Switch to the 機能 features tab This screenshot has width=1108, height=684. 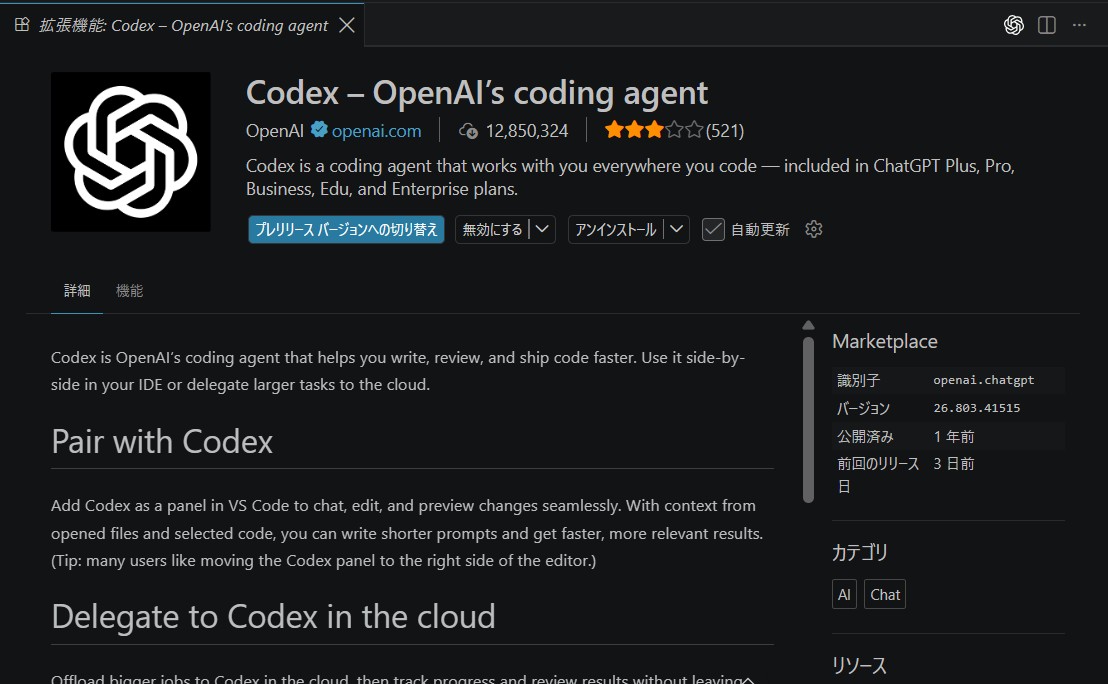point(129,290)
